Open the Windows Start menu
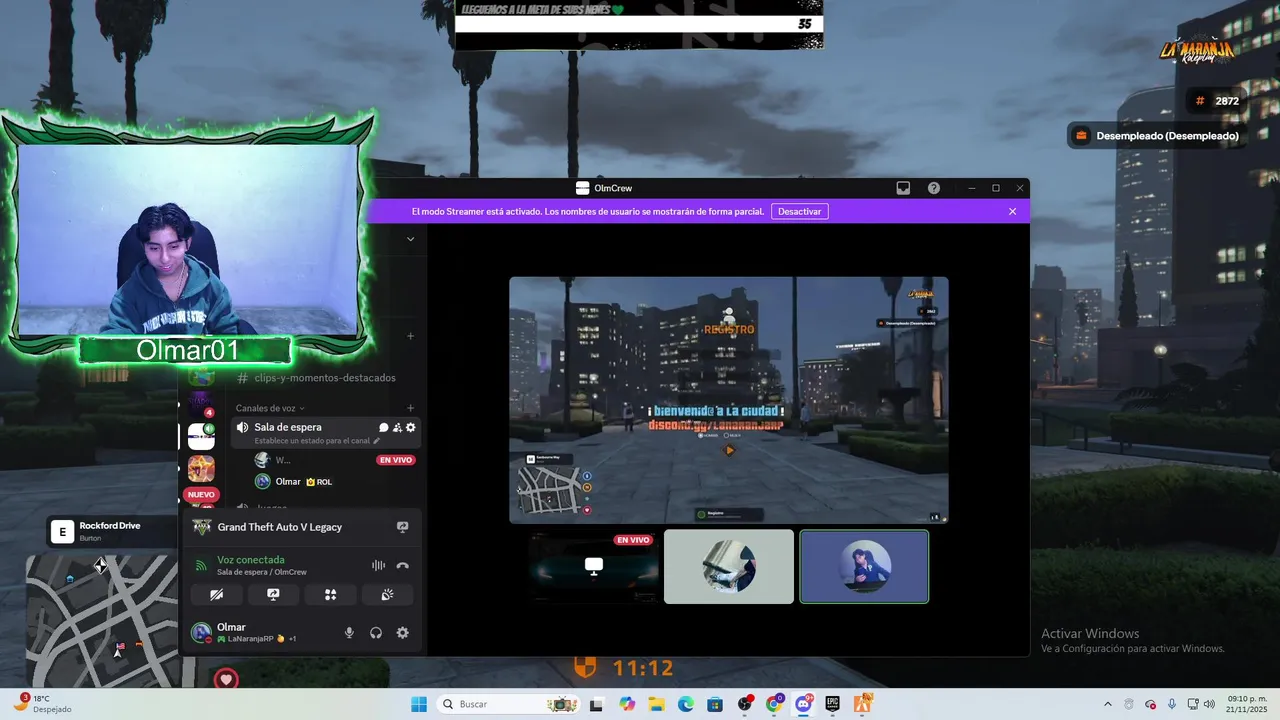Viewport: 1280px width, 720px height. click(x=418, y=704)
